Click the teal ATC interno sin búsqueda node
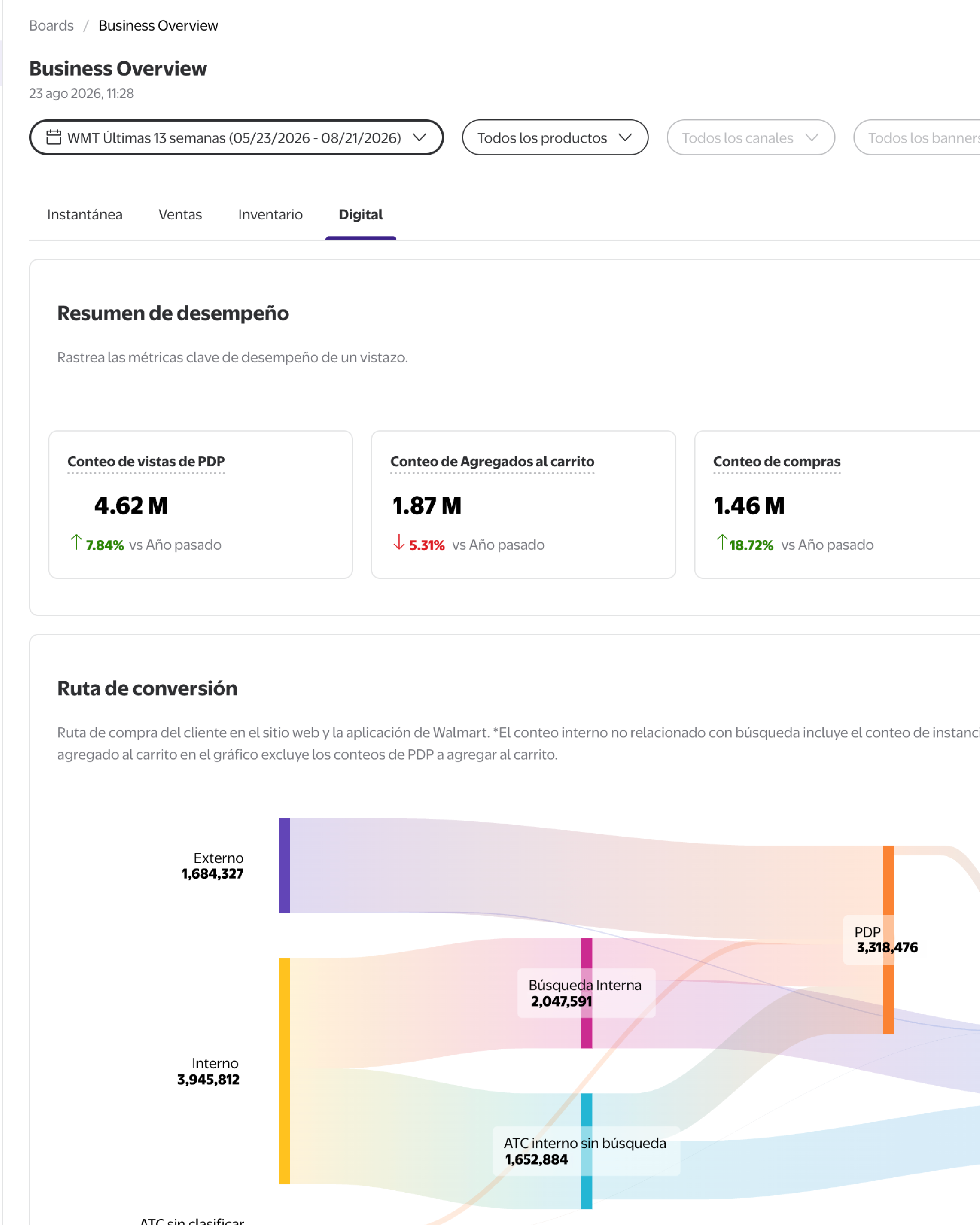980x1225 pixels. click(x=587, y=1151)
